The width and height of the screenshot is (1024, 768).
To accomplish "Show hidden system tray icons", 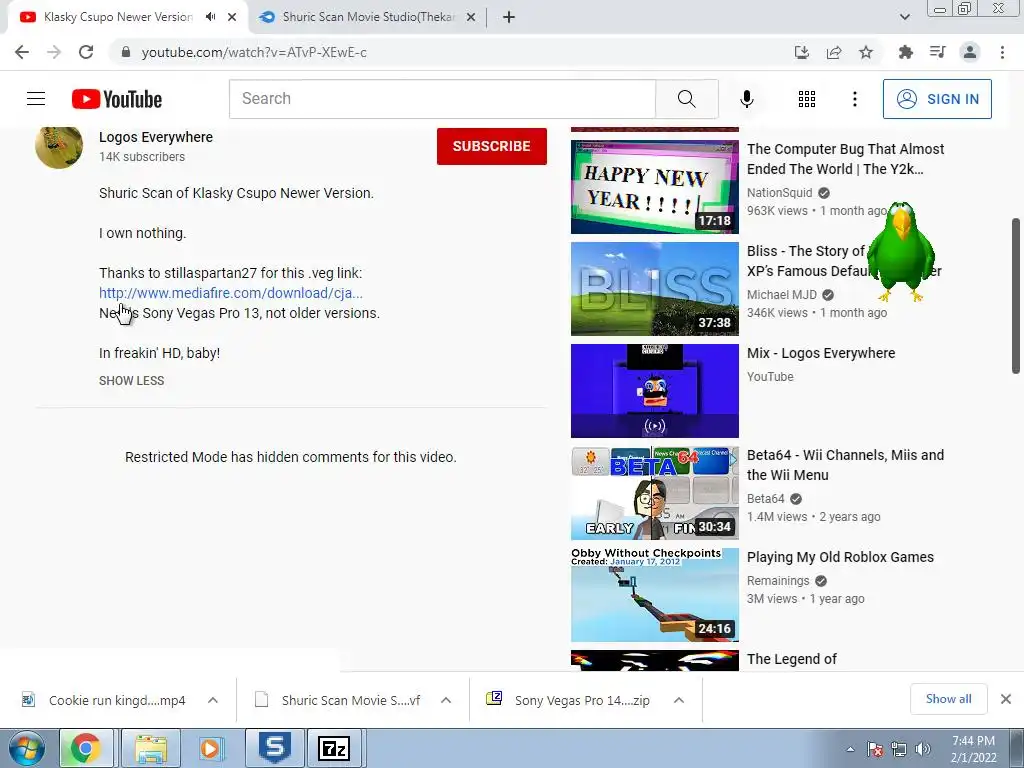I will point(850,750).
